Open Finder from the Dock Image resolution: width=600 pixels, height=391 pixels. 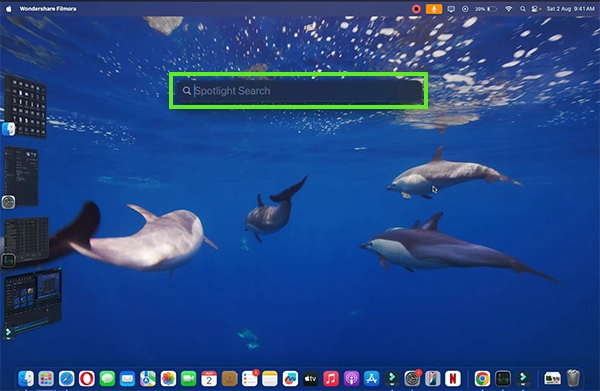click(26, 379)
